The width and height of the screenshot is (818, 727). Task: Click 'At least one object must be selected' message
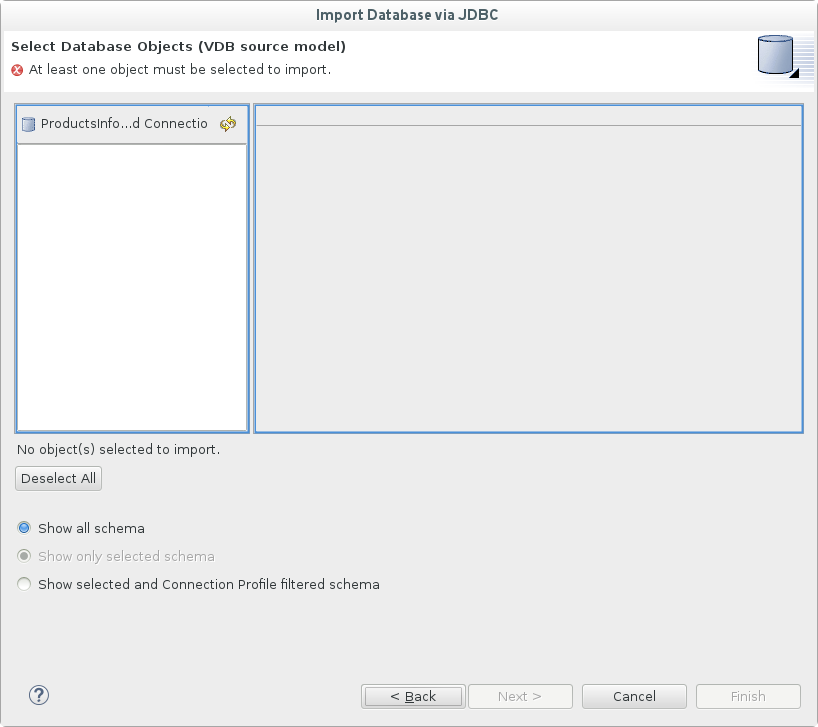[180, 70]
